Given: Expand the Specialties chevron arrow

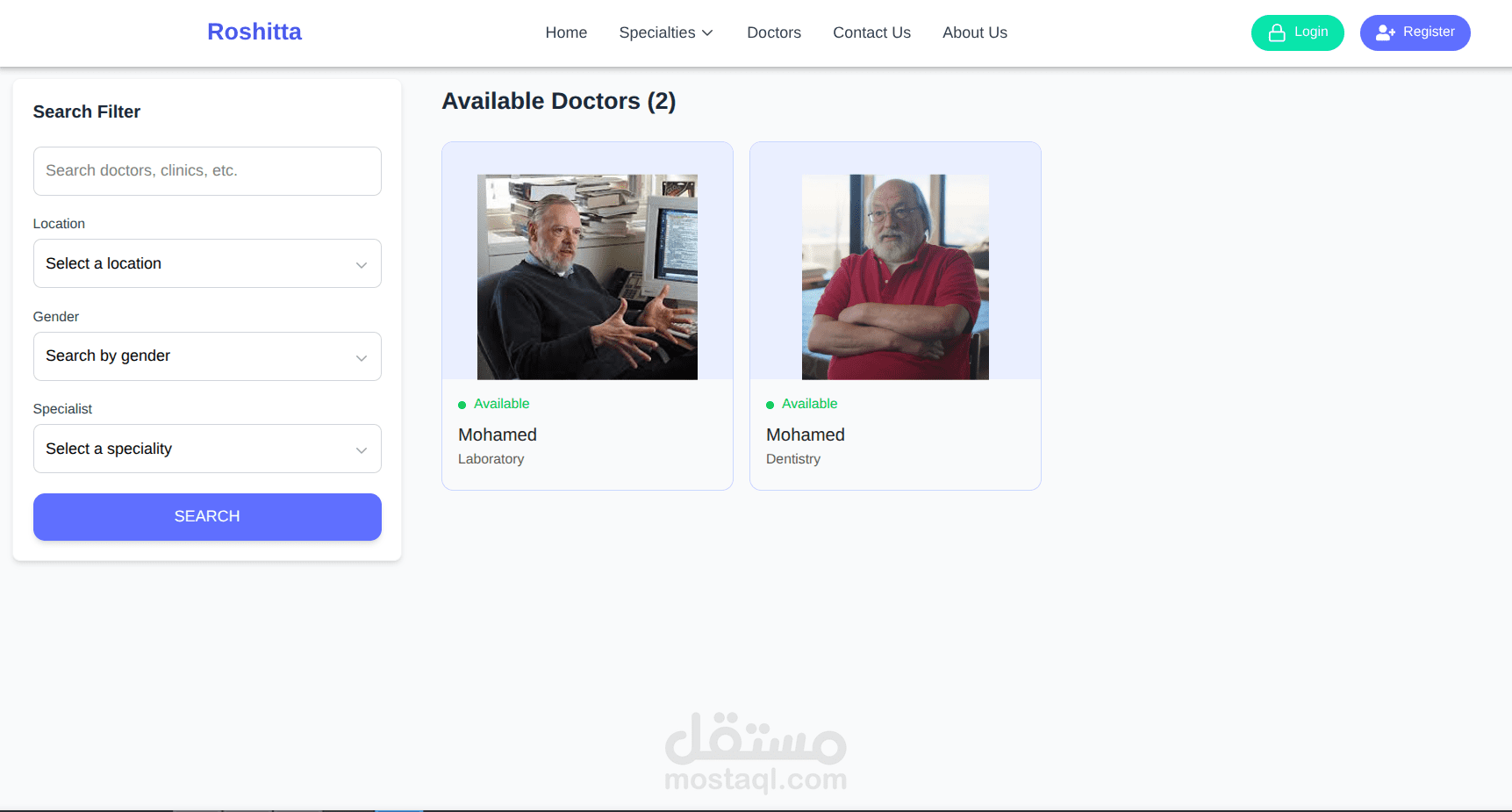Looking at the screenshot, I should 707,32.
